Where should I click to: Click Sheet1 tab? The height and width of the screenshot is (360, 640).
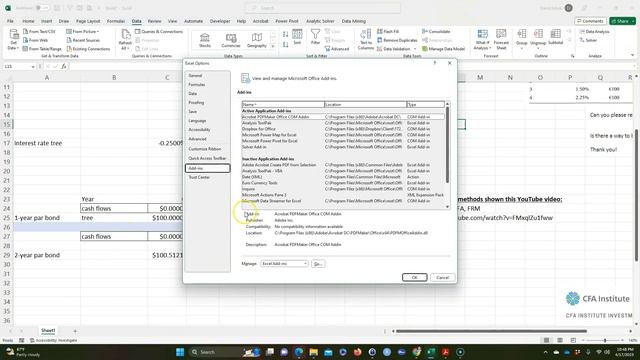point(48,330)
